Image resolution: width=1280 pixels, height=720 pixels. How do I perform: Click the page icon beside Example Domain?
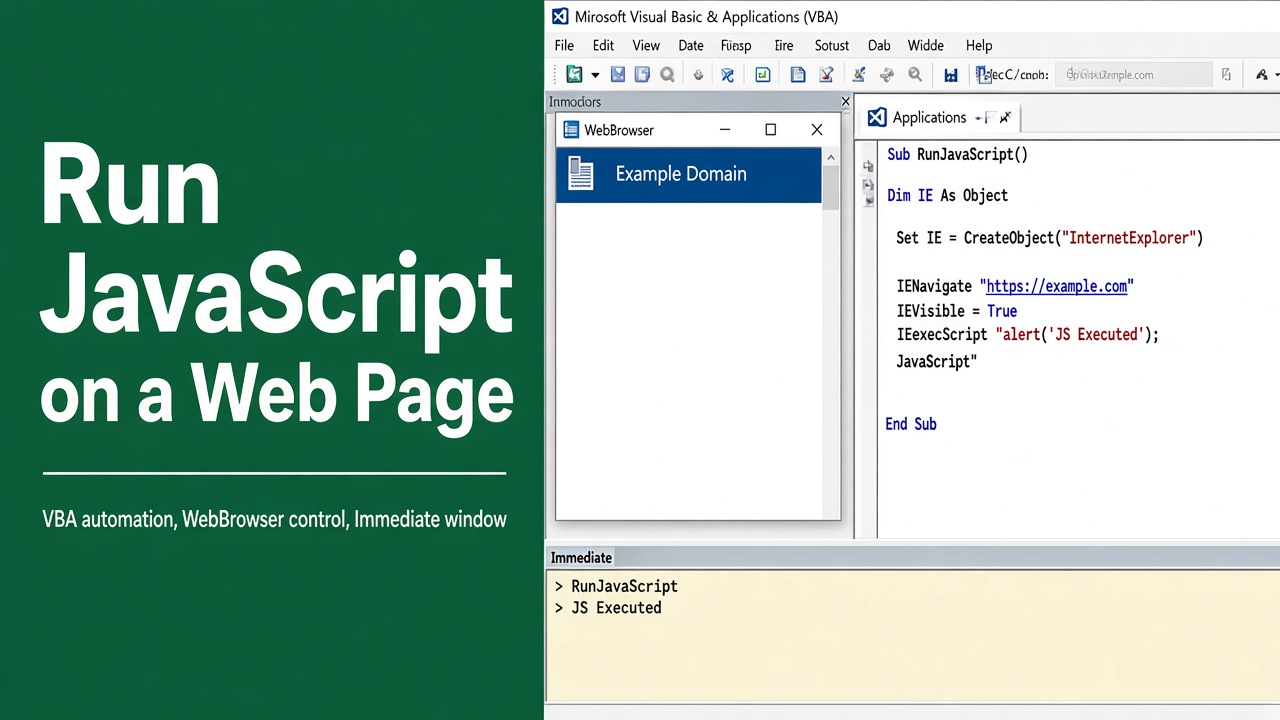pos(581,174)
